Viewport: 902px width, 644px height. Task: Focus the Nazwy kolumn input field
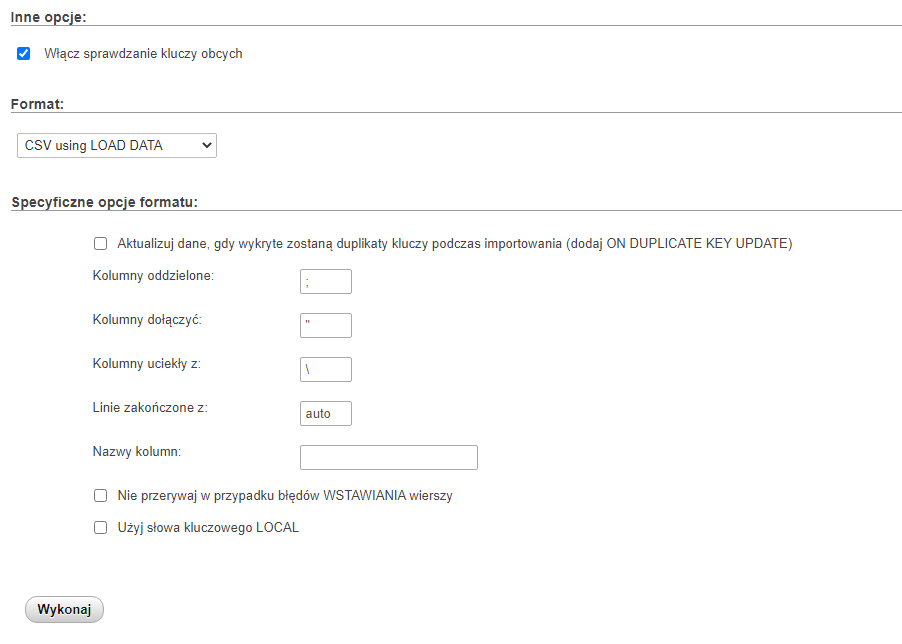click(389, 458)
